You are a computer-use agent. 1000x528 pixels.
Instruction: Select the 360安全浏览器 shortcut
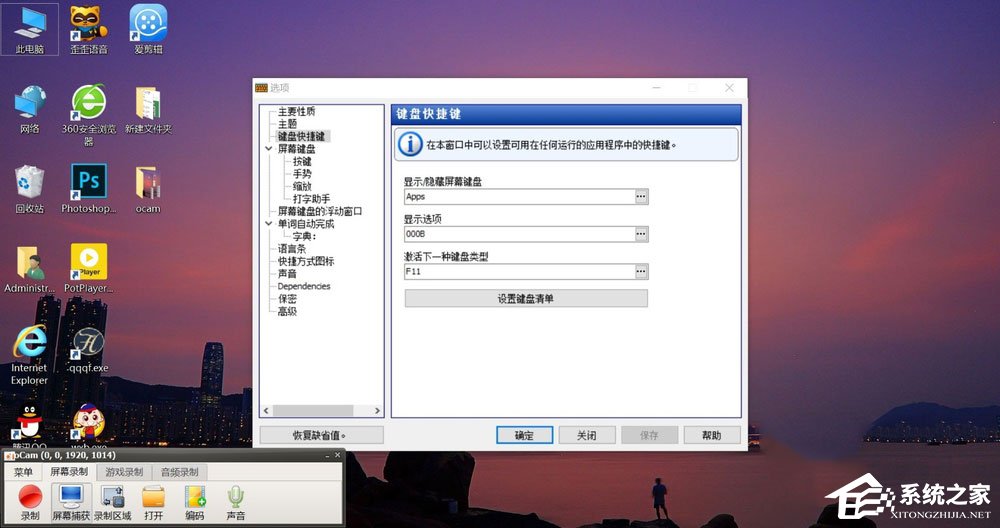(89, 115)
